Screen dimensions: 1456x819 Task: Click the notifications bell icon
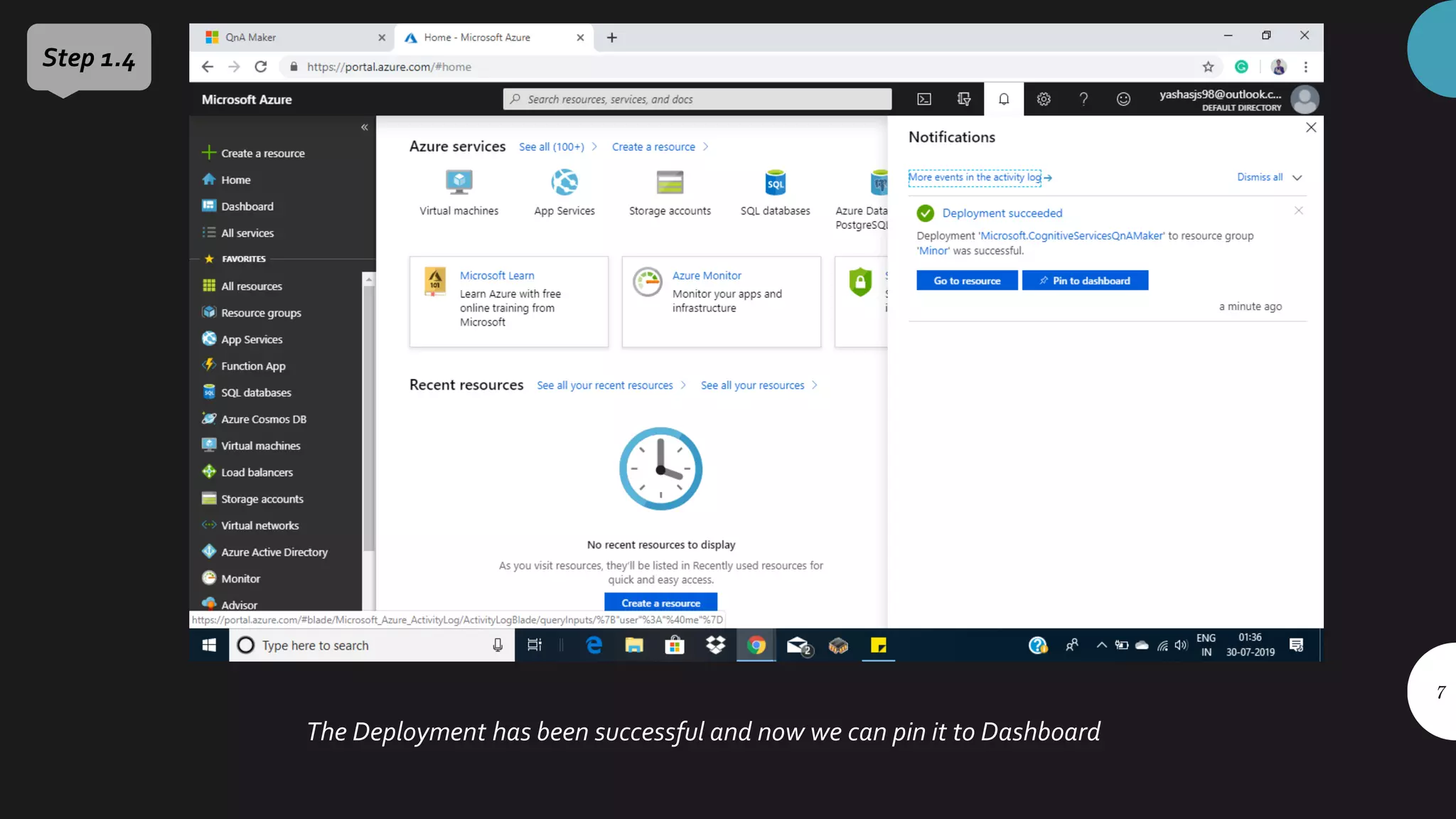pos(1003,100)
